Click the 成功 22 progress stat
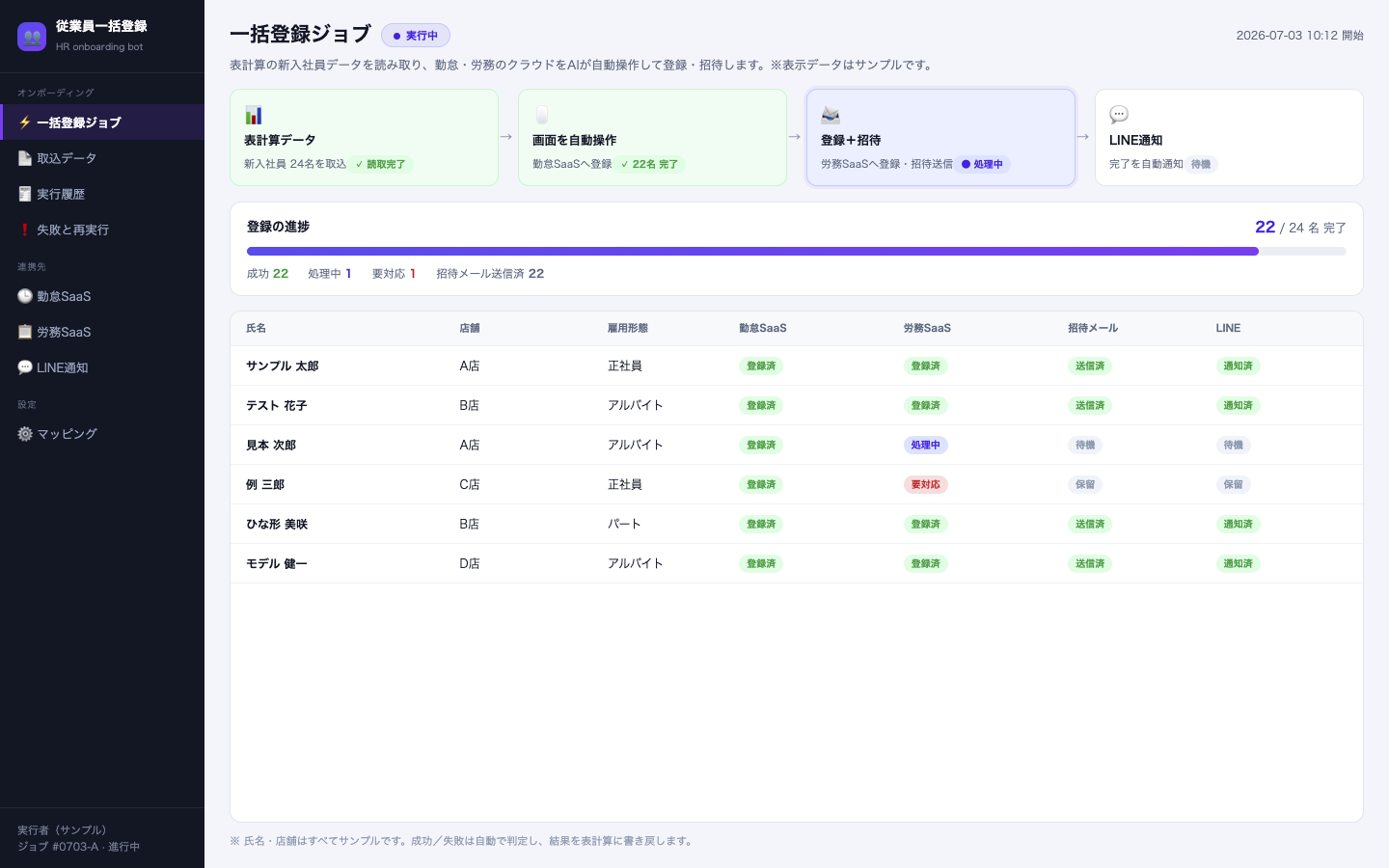Viewport: 1389px width, 868px height. pos(267,274)
